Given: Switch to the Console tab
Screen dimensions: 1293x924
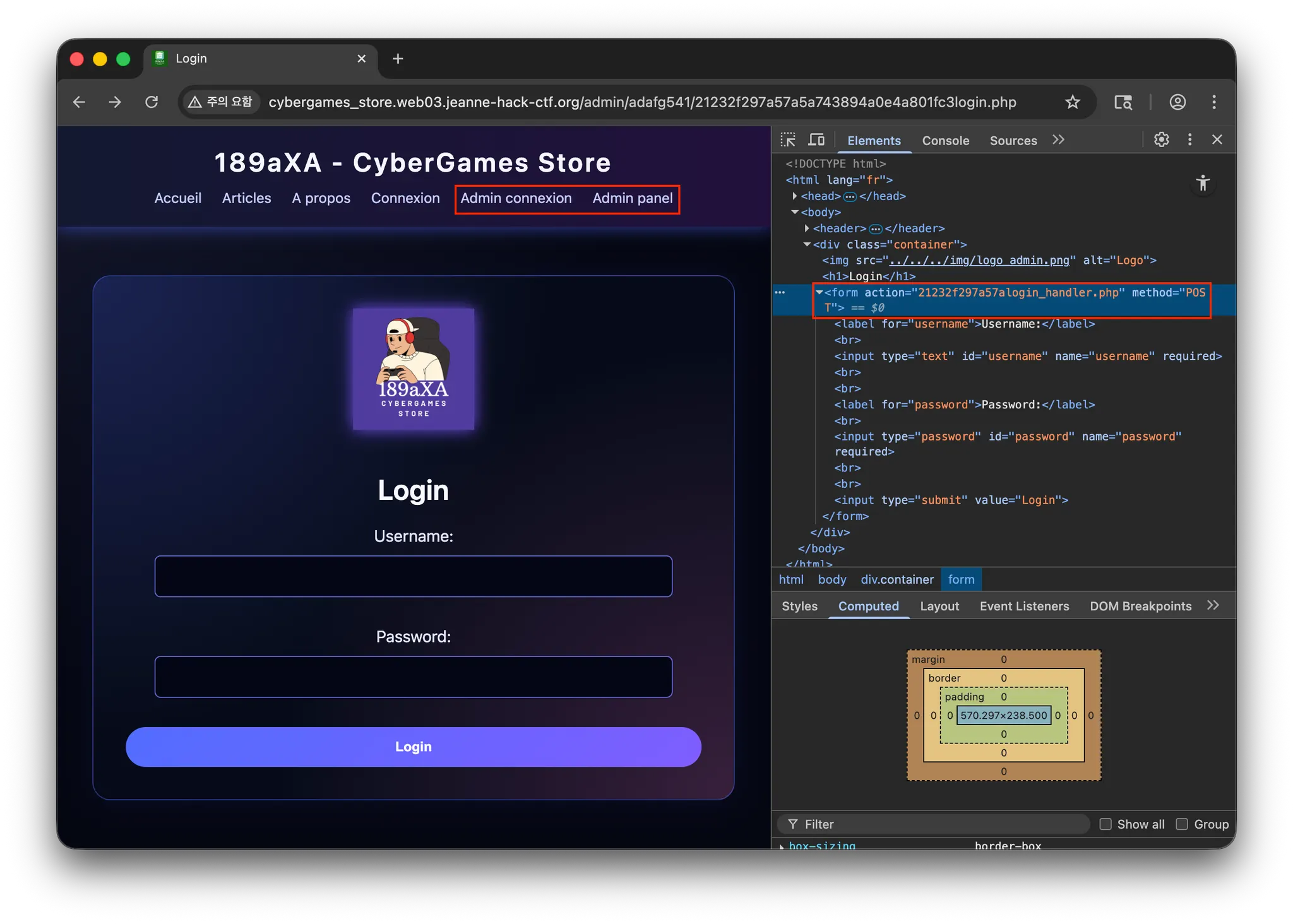Looking at the screenshot, I should pyautogui.click(x=945, y=141).
